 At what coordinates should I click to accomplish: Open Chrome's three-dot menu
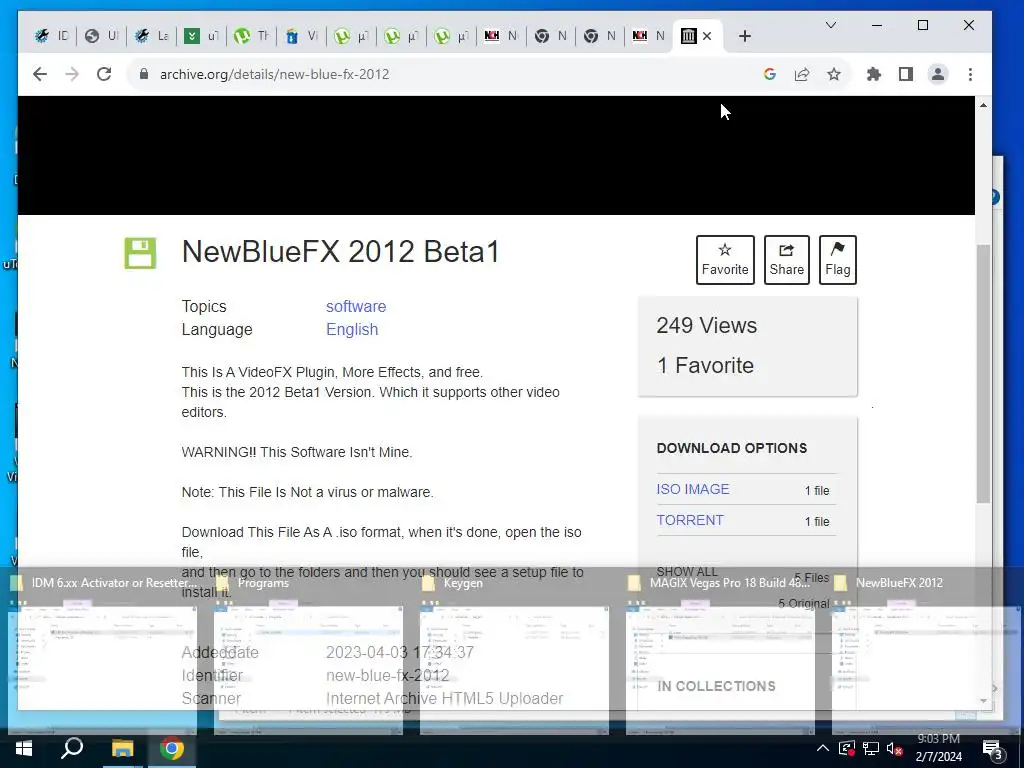[970, 74]
